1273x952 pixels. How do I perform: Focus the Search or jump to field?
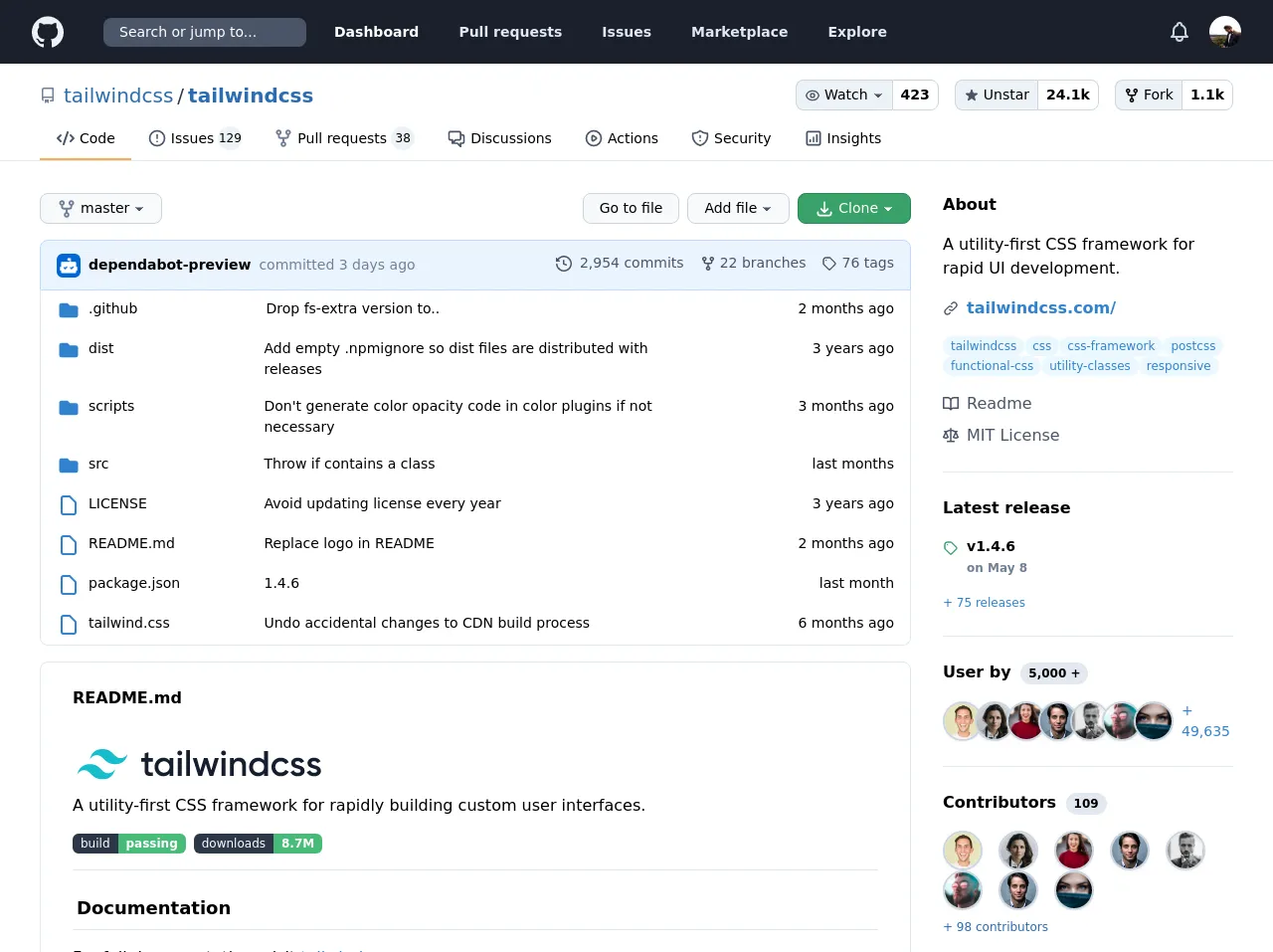(205, 32)
